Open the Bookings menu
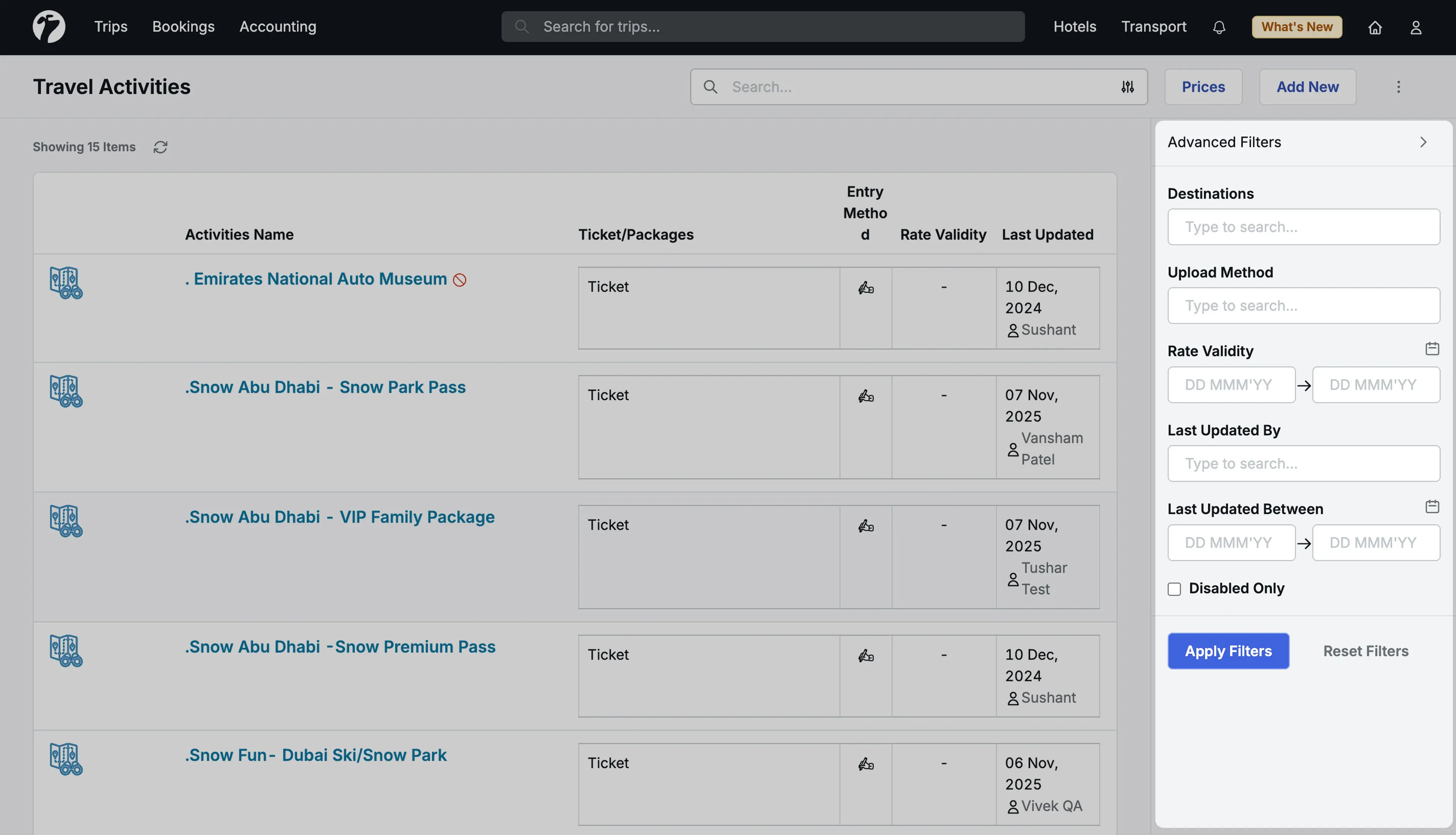The height and width of the screenshot is (835, 1456). click(183, 27)
